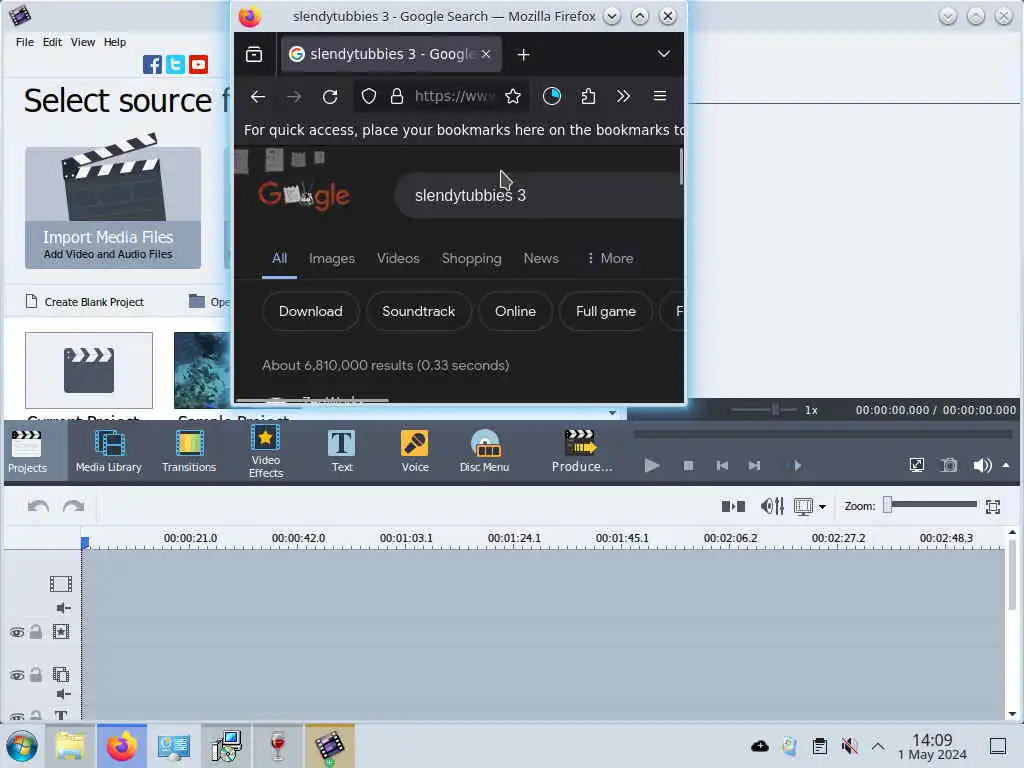Select Sample Project thumbnail
Image resolution: width=1024 pixels, height=768 pixels.
[x=202, y=370]
